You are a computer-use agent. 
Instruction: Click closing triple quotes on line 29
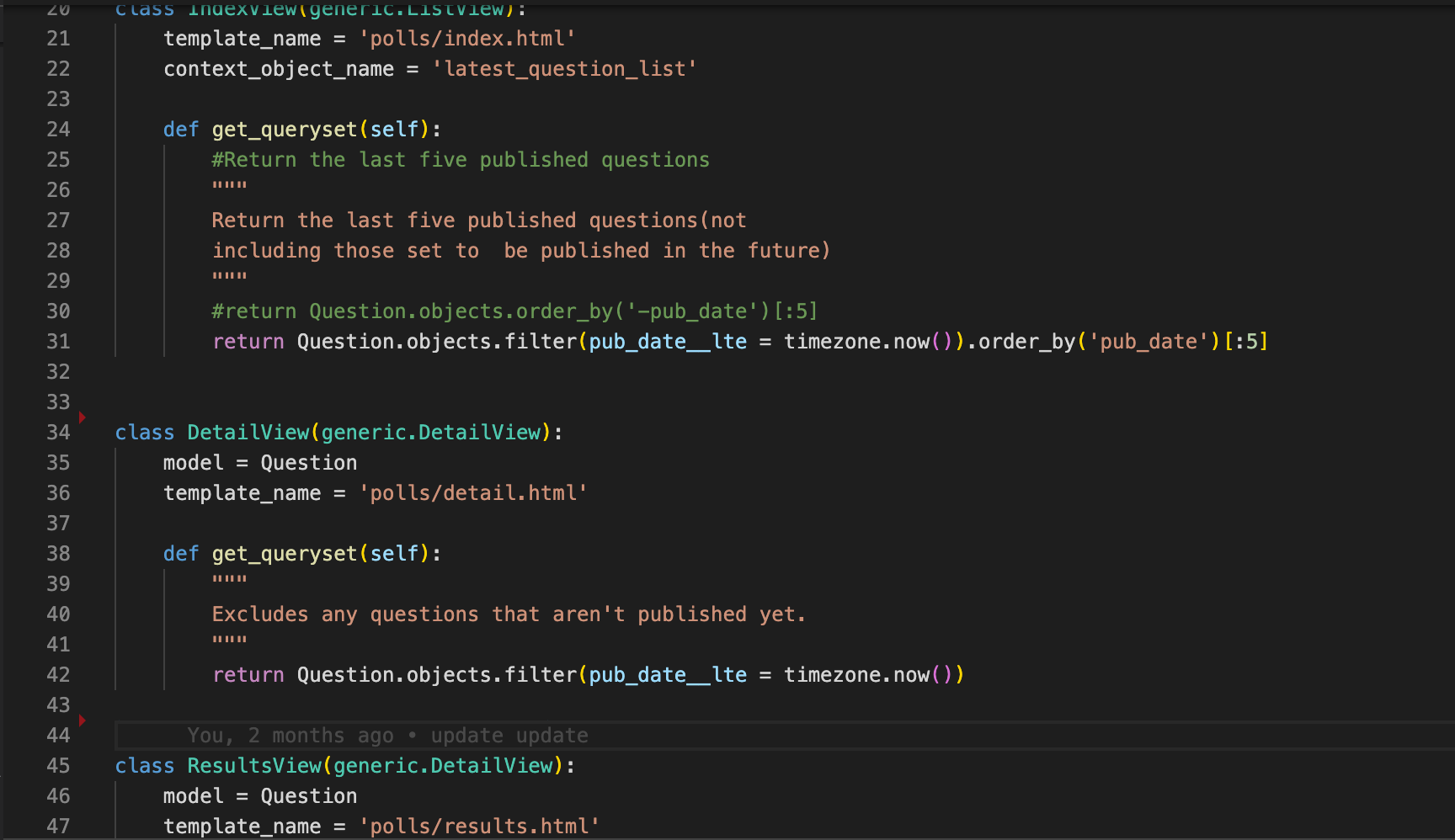coord(230,278)
